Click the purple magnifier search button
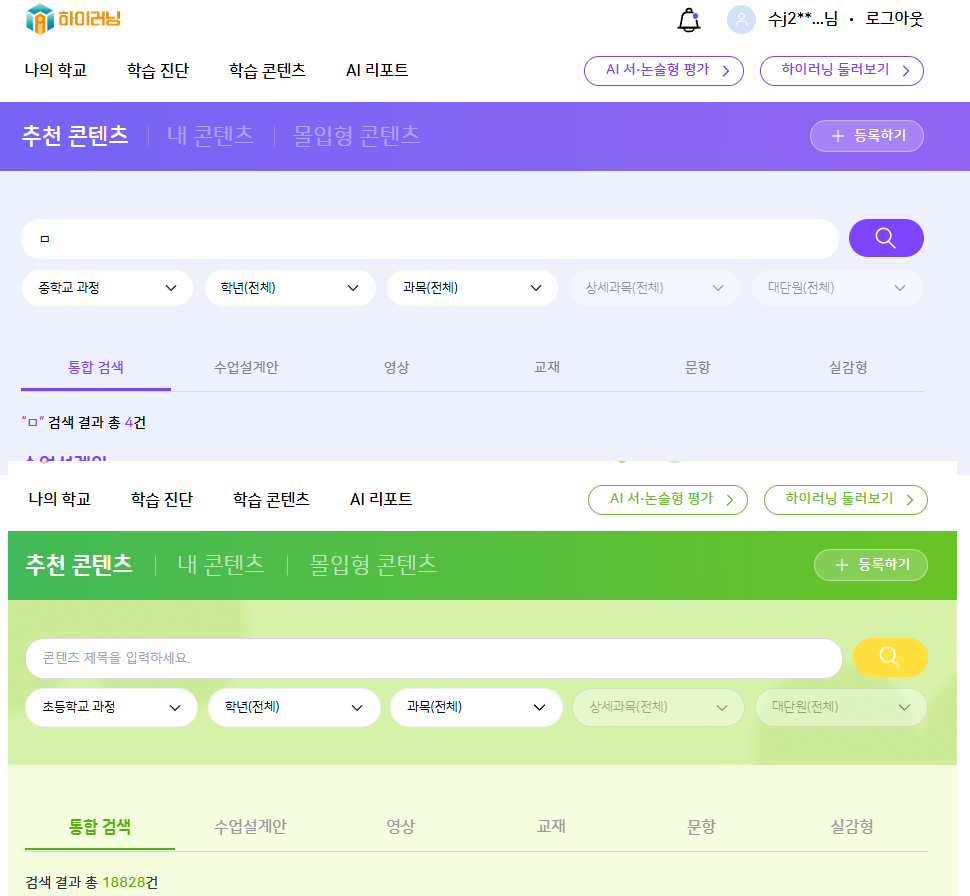Viewport: 970px width, 896px height. (886, 238)
